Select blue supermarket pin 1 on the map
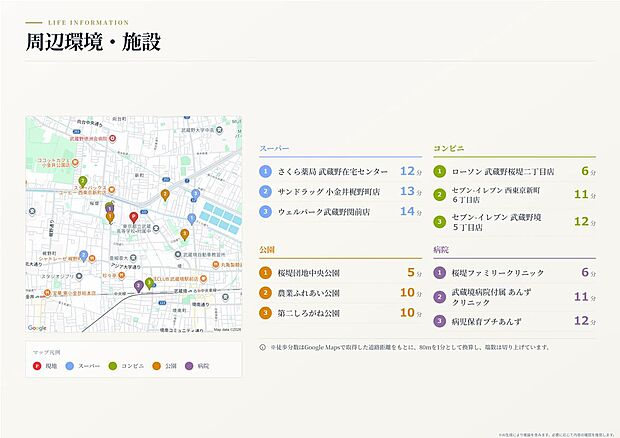620x438 pixels. point(191,219)
